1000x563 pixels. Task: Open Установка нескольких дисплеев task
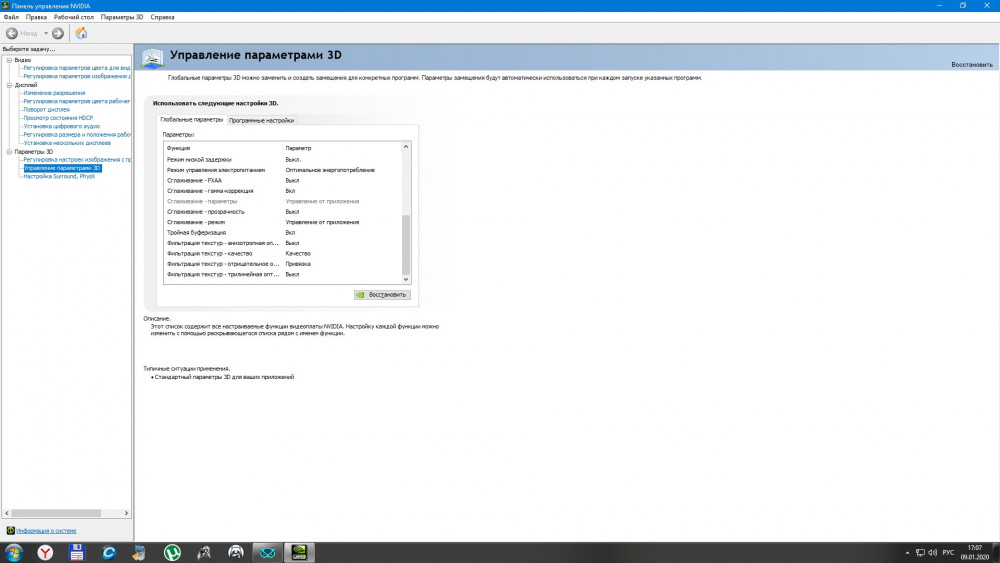(x=67, y=143)
